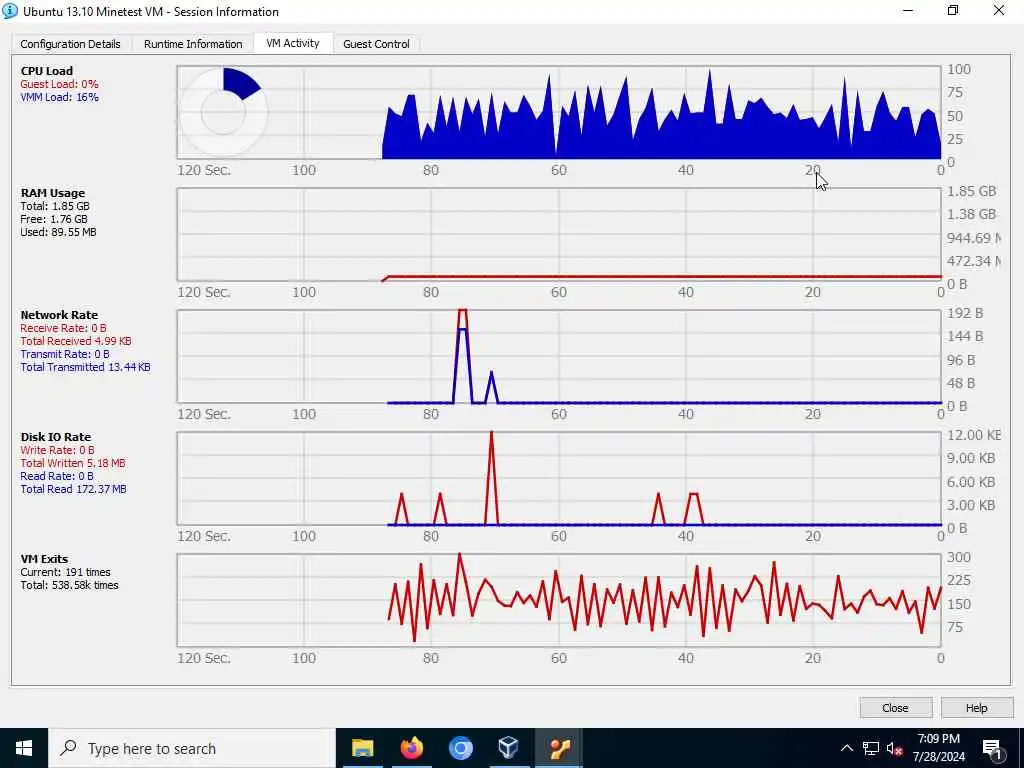The width and height of the screenshot is (1024, 768).
Task: Click the VM Exits graph
Action: [x=558, y=600]
